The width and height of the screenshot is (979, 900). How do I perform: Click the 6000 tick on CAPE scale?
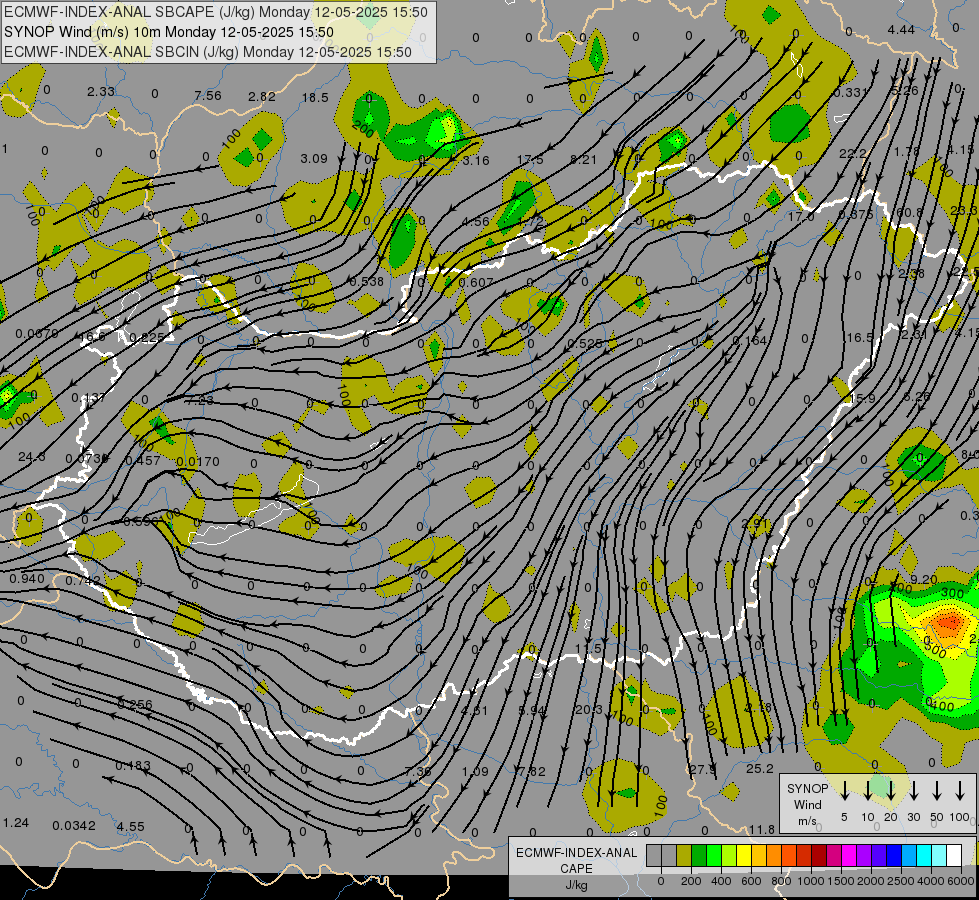[962, 881]
